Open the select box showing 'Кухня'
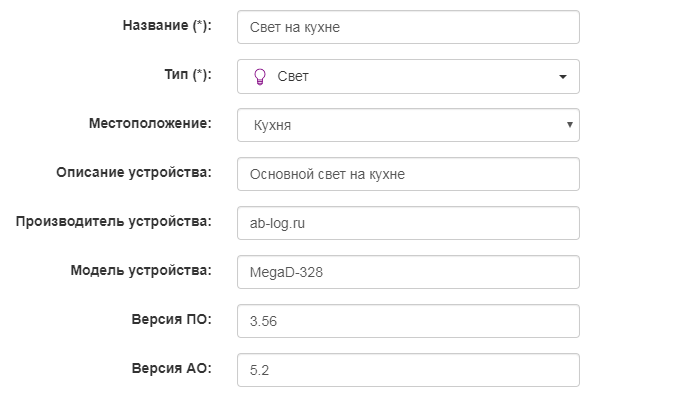 coord(408,125)
